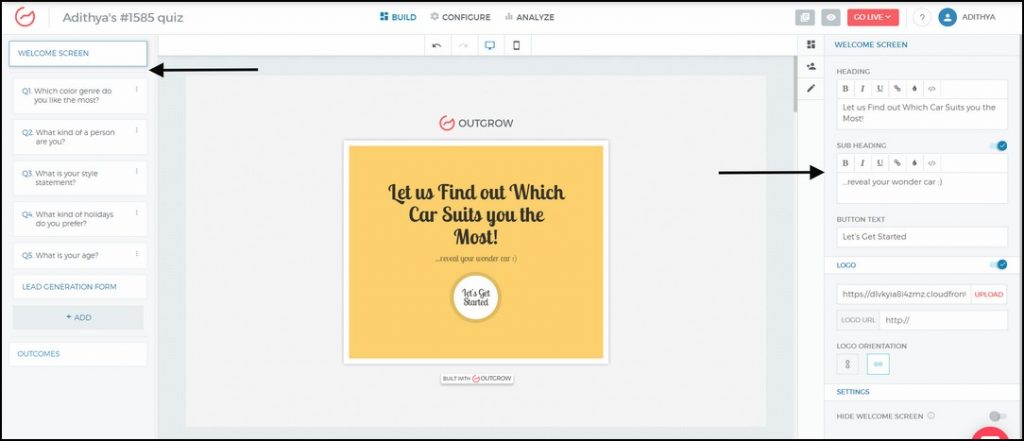This screenshot has height=441, width=1024.
Task: Click the eye preview icon
Action: [830, 17]
